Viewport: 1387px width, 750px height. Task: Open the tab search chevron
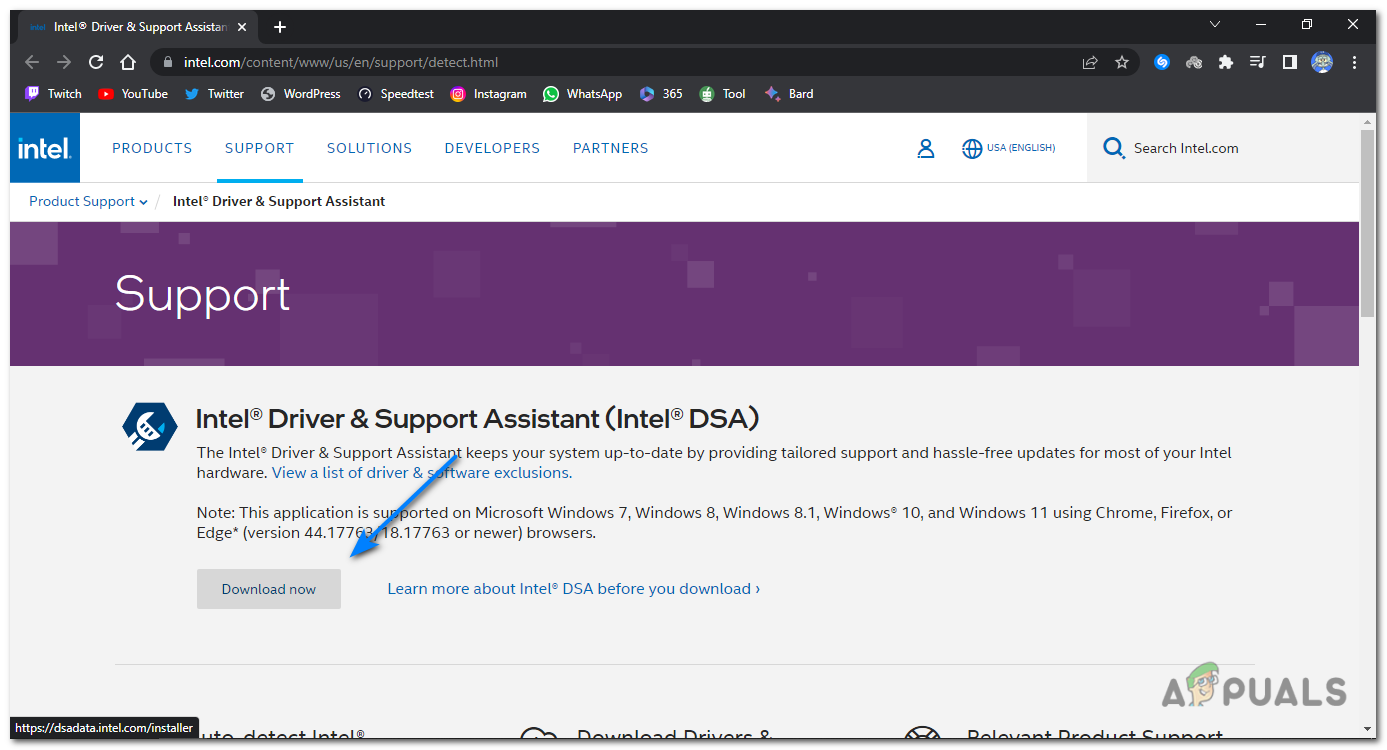[x=1215, y=25]
